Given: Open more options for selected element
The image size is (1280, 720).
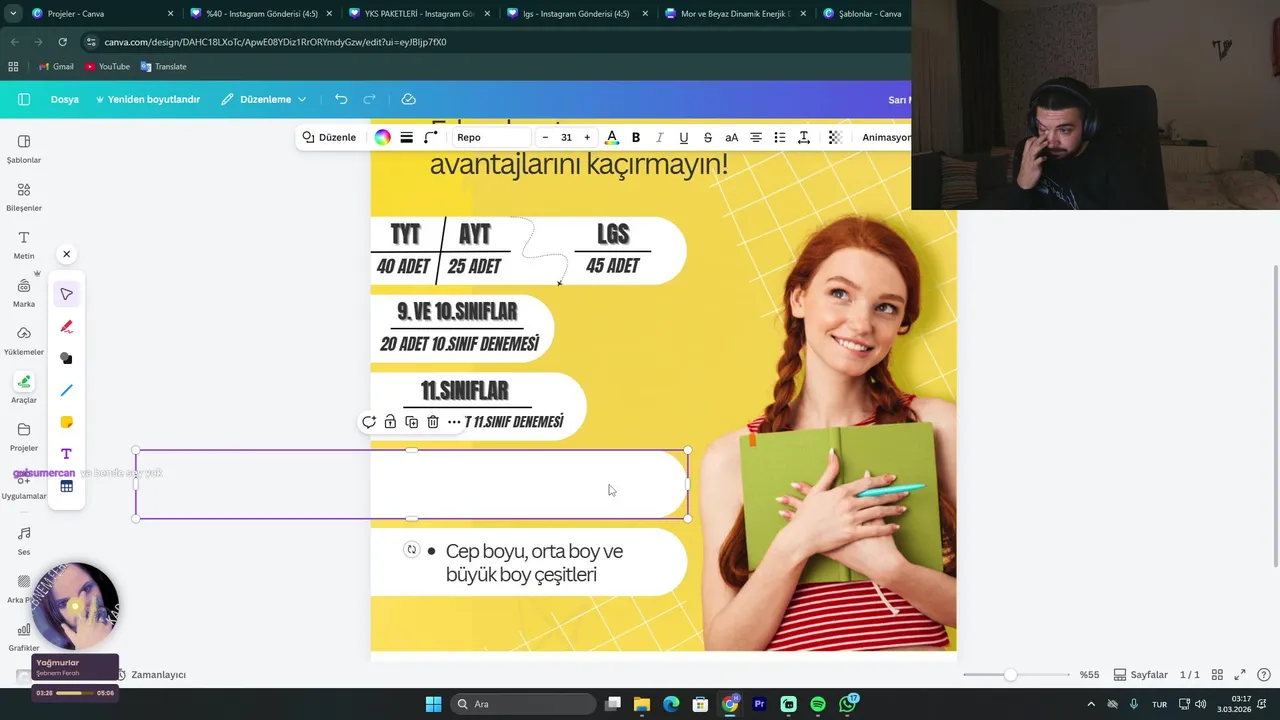Looking at the screenshot, I should [x=454, y=422].
